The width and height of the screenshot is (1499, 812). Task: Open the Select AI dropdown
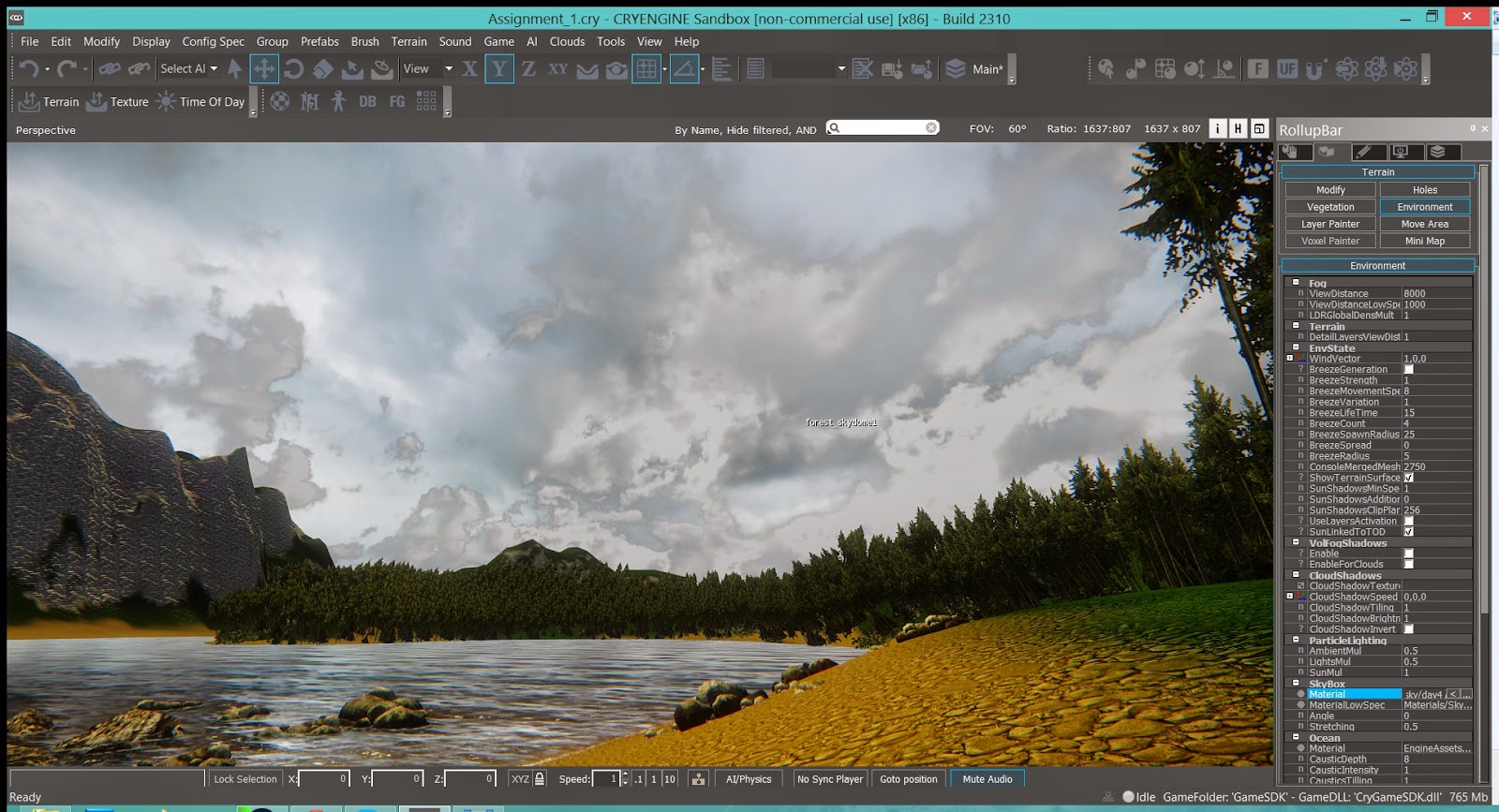pos(188,68)
